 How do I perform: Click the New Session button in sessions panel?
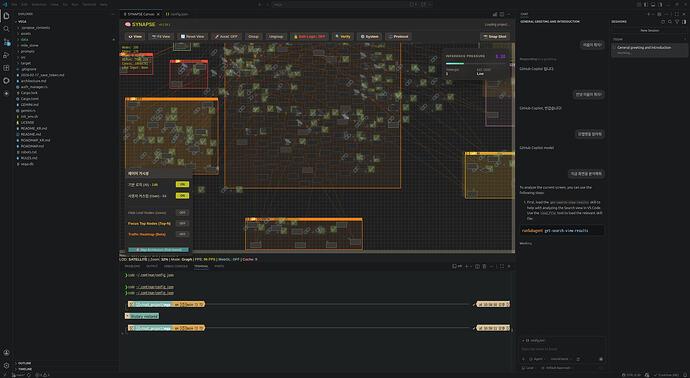650,30
